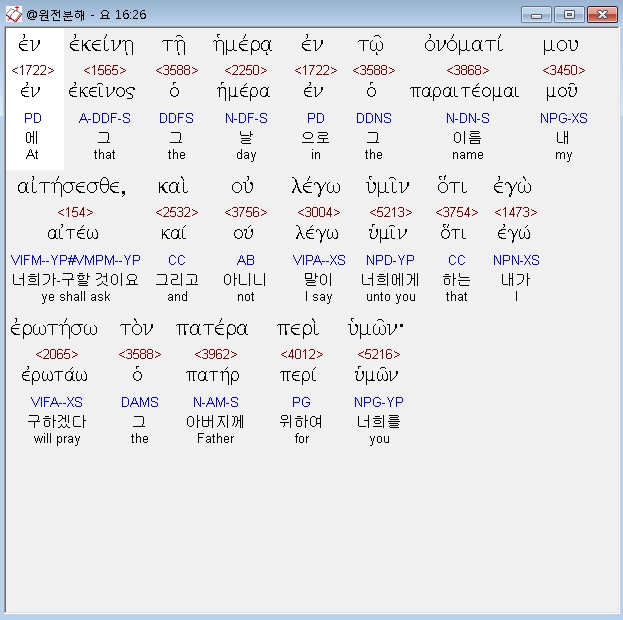623x620 pixels.
Task: Select the parsing code NPD-YP
Action: tap(390, 260)
